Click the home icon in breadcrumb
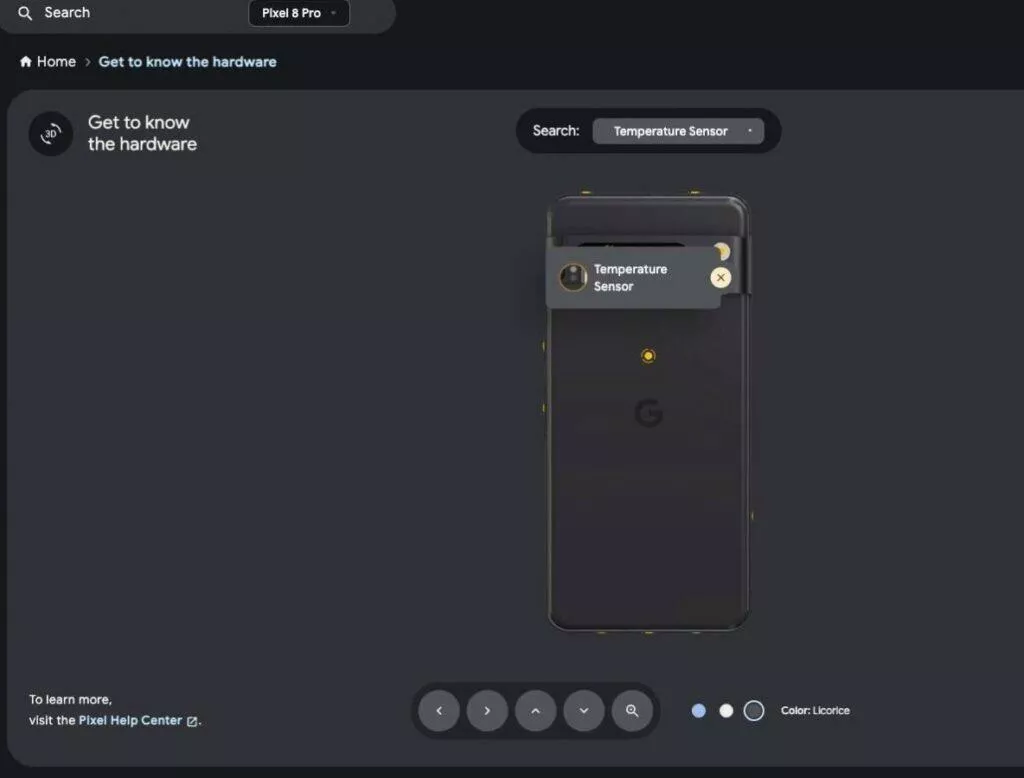The height and width of the screenshot is (778, 1024). point(25,61)
